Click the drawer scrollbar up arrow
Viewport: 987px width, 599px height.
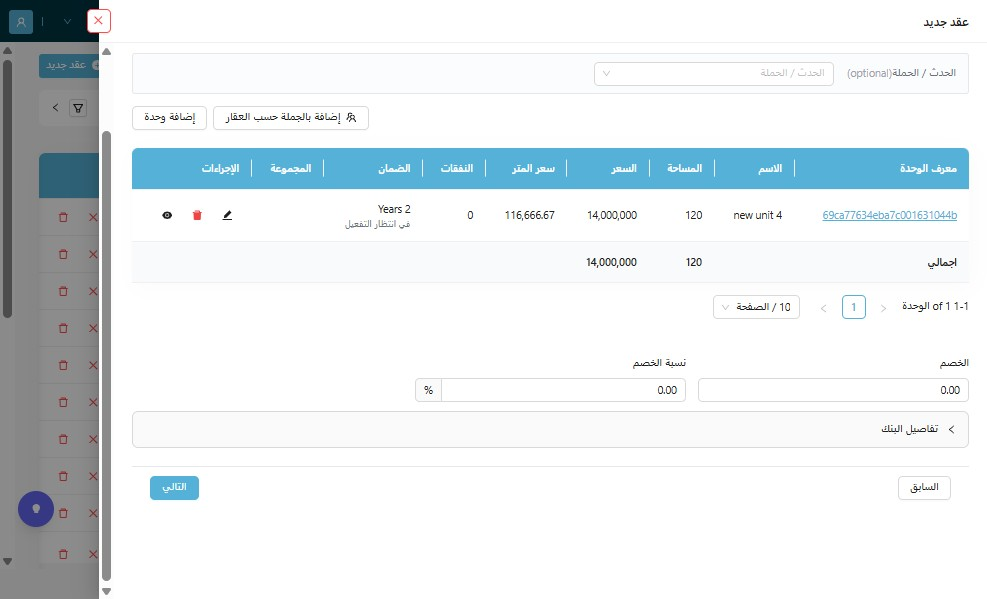pyautogui.click(x=106, y=52)
